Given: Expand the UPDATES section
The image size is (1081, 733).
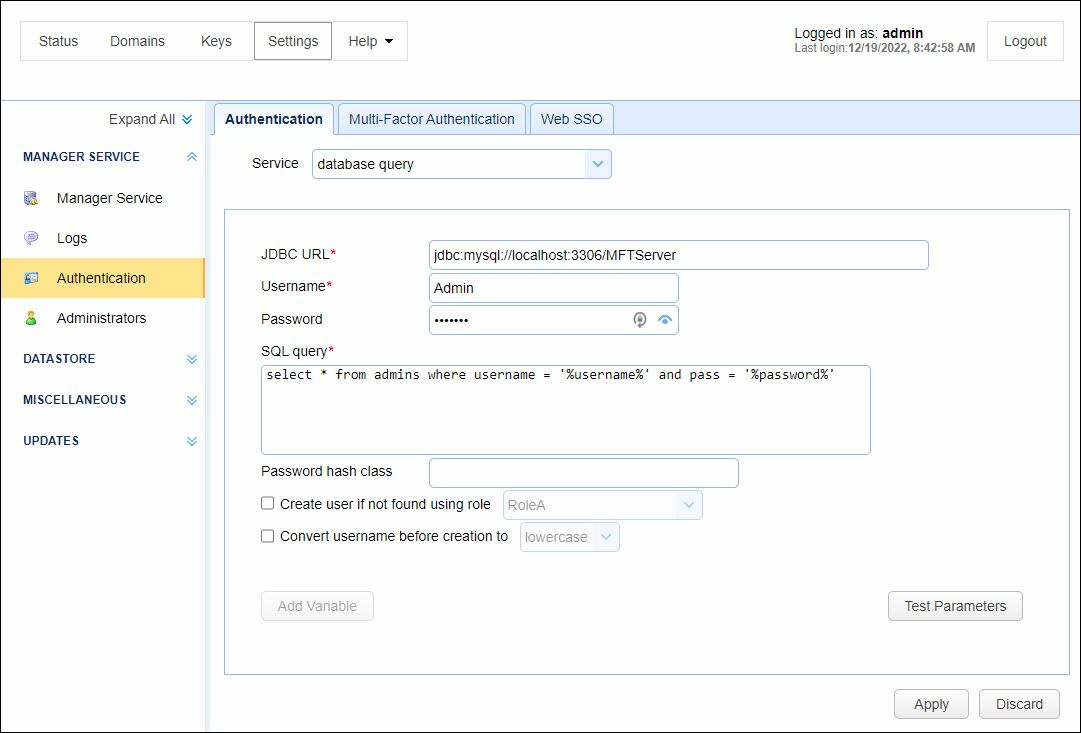Looking at the screenshot, I should pyautogui.click(x=192, y=441).
